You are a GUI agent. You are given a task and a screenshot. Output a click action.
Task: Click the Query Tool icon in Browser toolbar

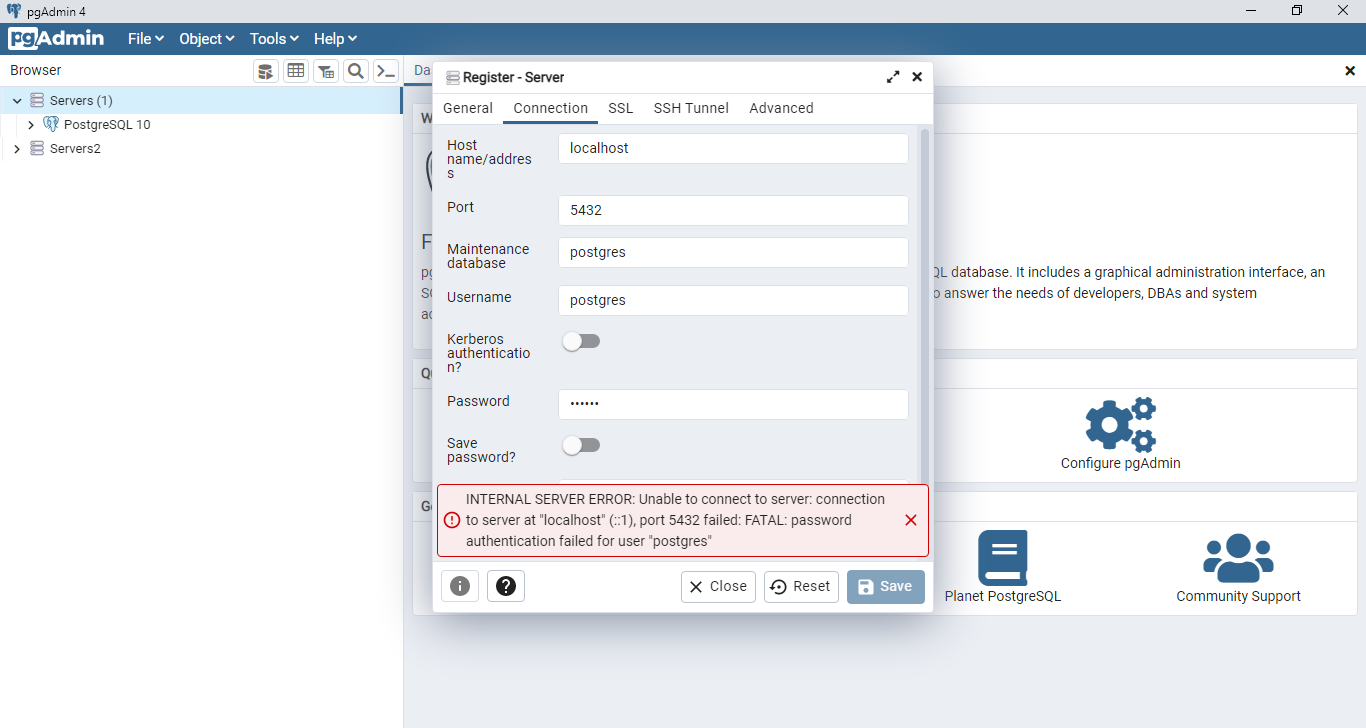coord(265,70)
